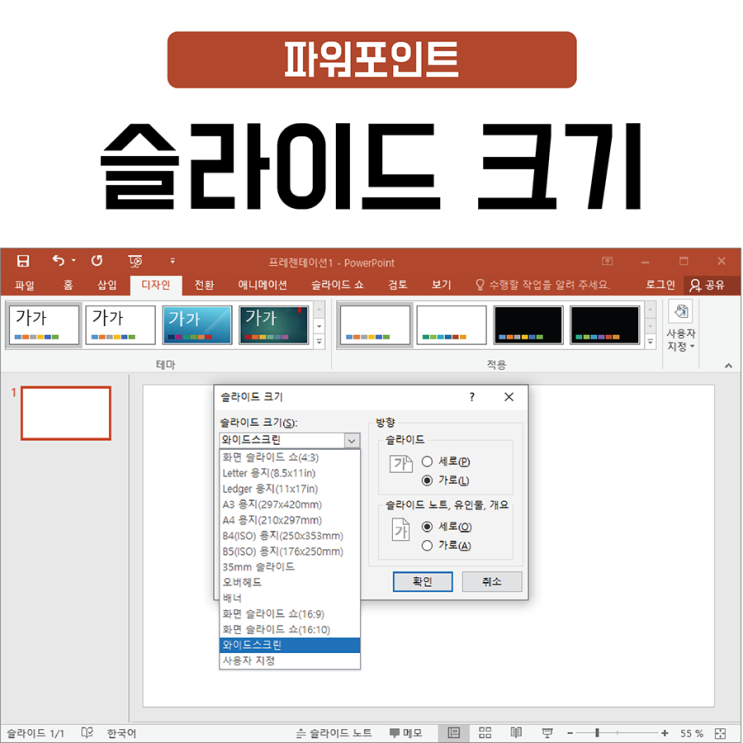Screen dimensions: 743x743
Task: Close the 슬라이드 크기 dialog
Action: pyautogui.click(x=509, y=397)
